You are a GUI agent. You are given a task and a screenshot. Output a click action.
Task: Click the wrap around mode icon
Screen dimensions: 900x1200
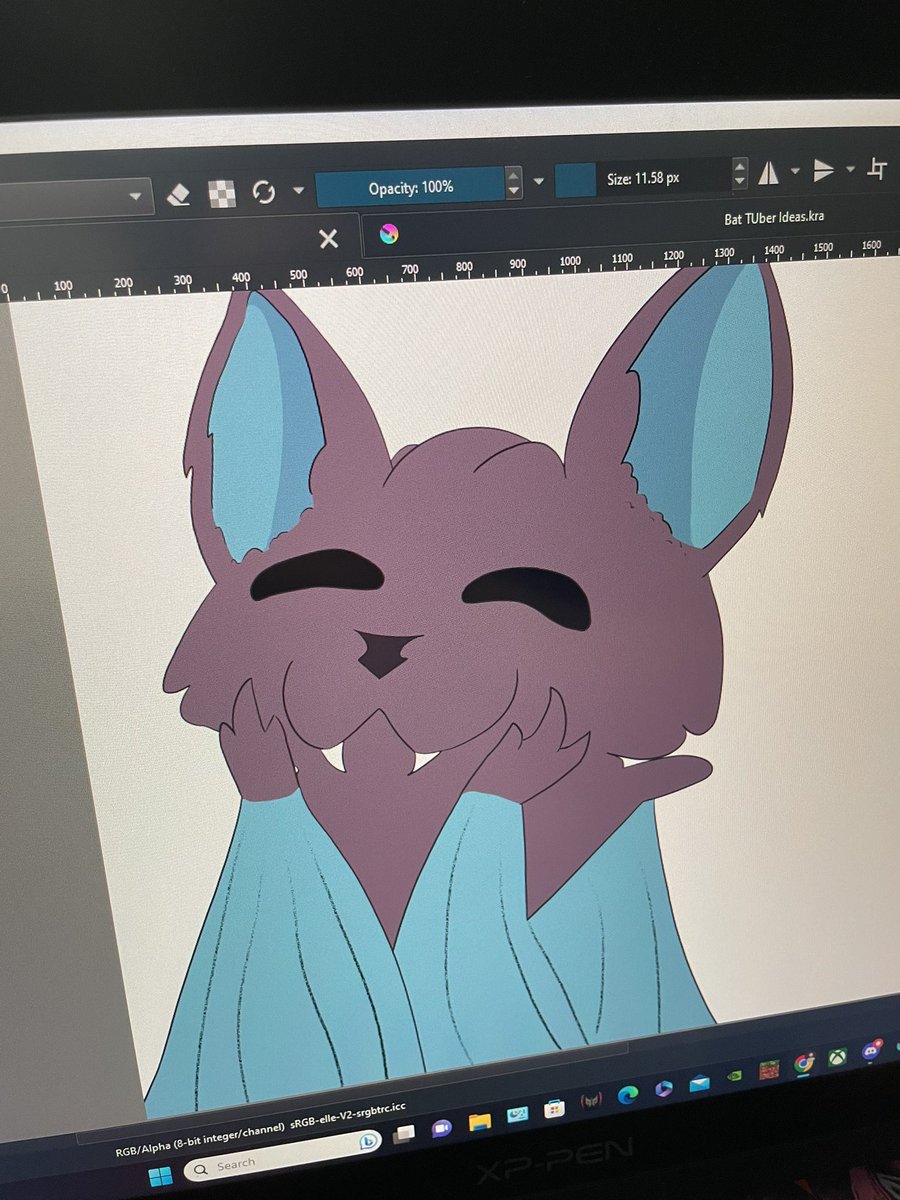(877, 168)
